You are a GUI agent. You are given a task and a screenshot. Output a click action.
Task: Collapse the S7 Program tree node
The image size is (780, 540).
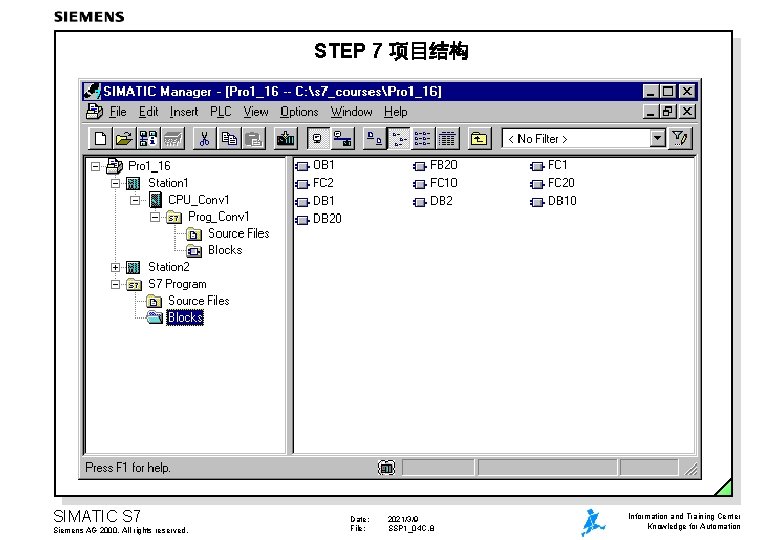click(115, 284)
